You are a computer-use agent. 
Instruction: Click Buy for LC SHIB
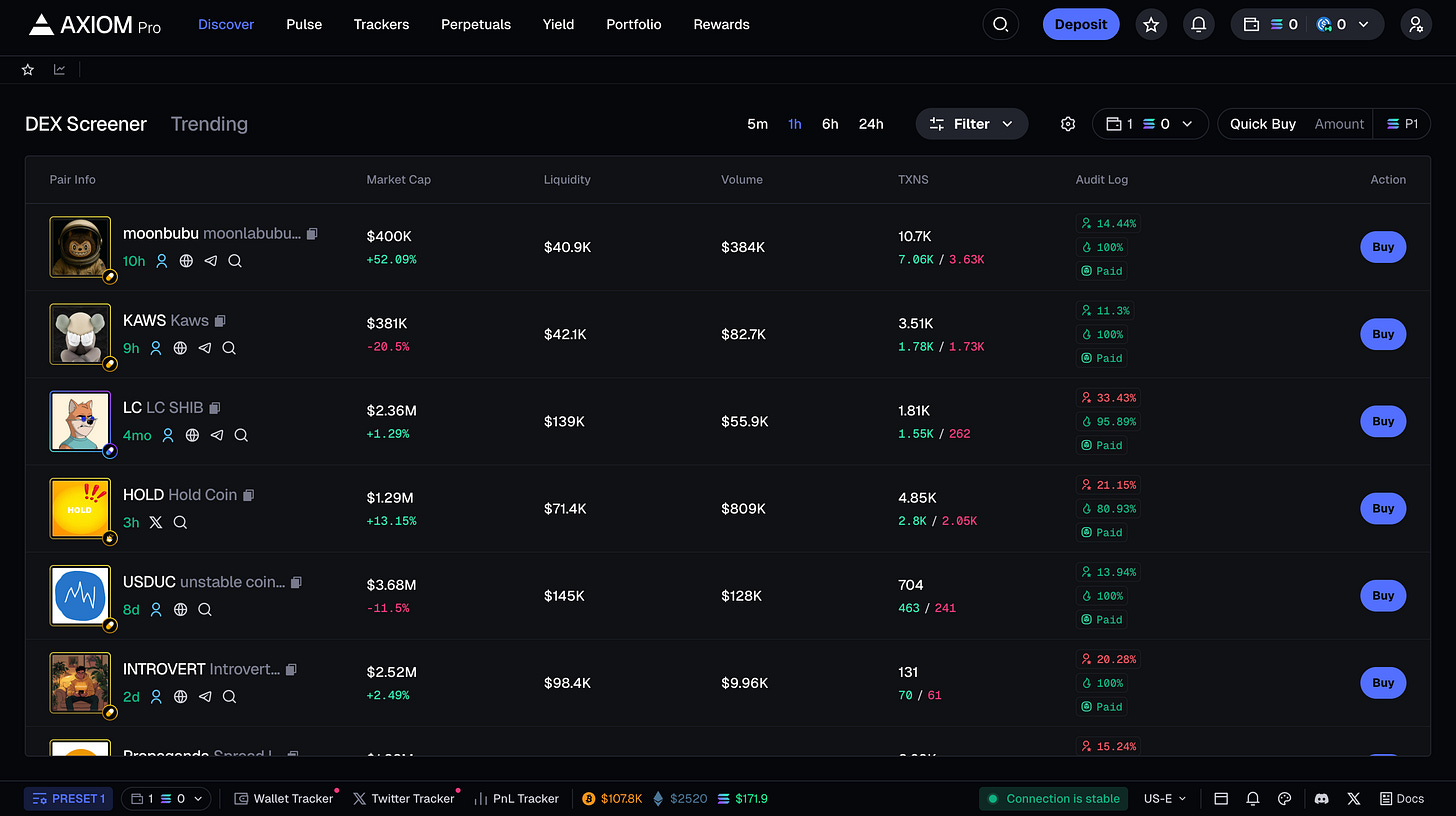pos(1383,421)
